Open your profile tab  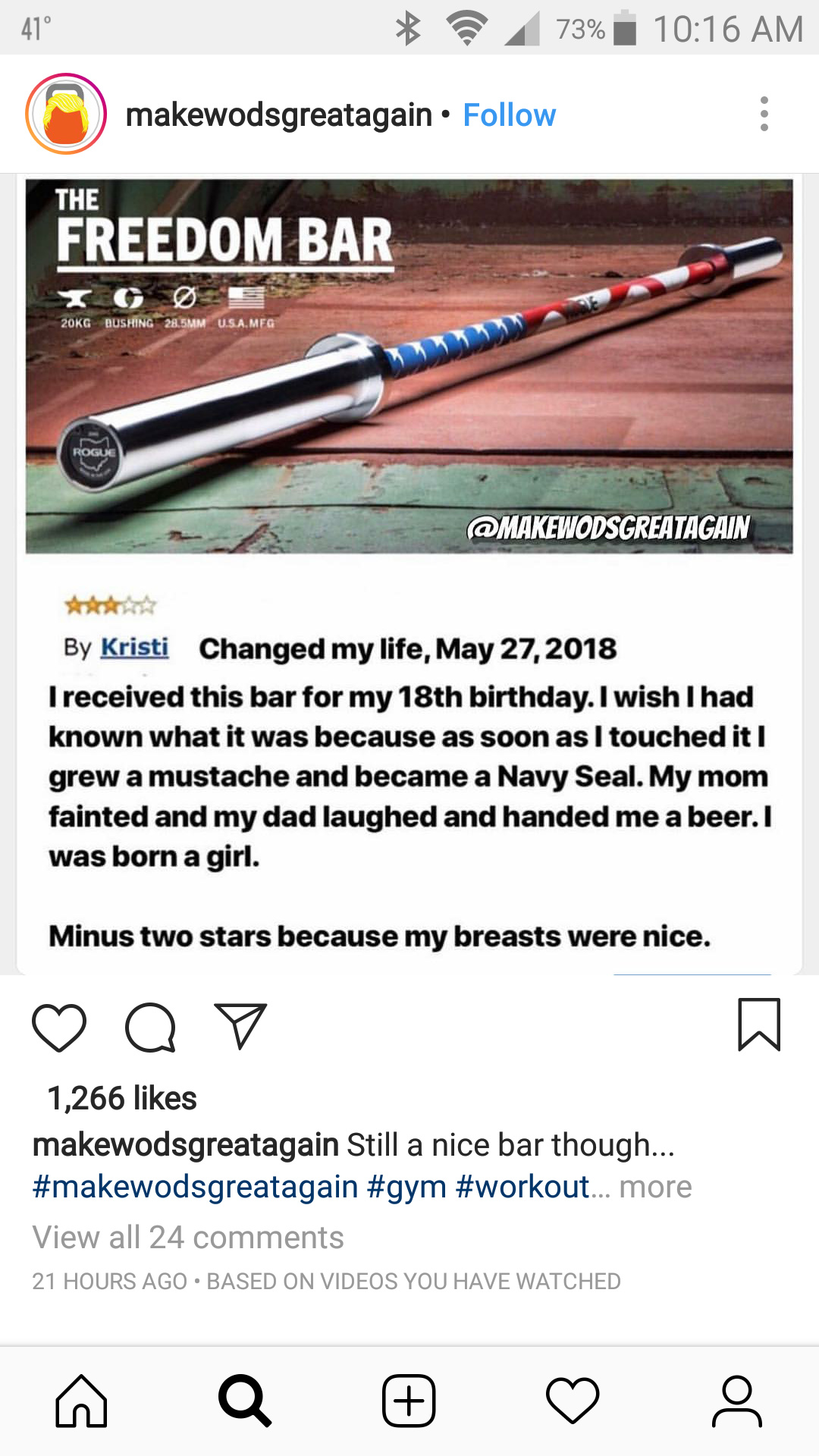coord(736,1401)
